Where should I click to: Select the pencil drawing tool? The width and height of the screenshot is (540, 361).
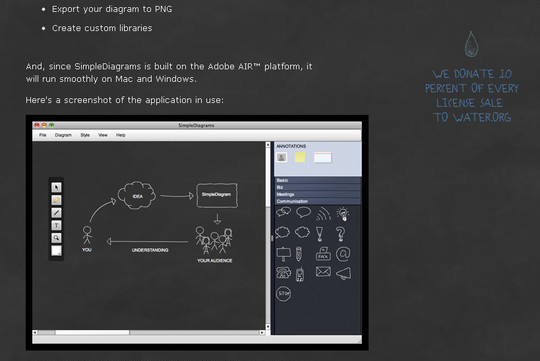coord(56,200)
